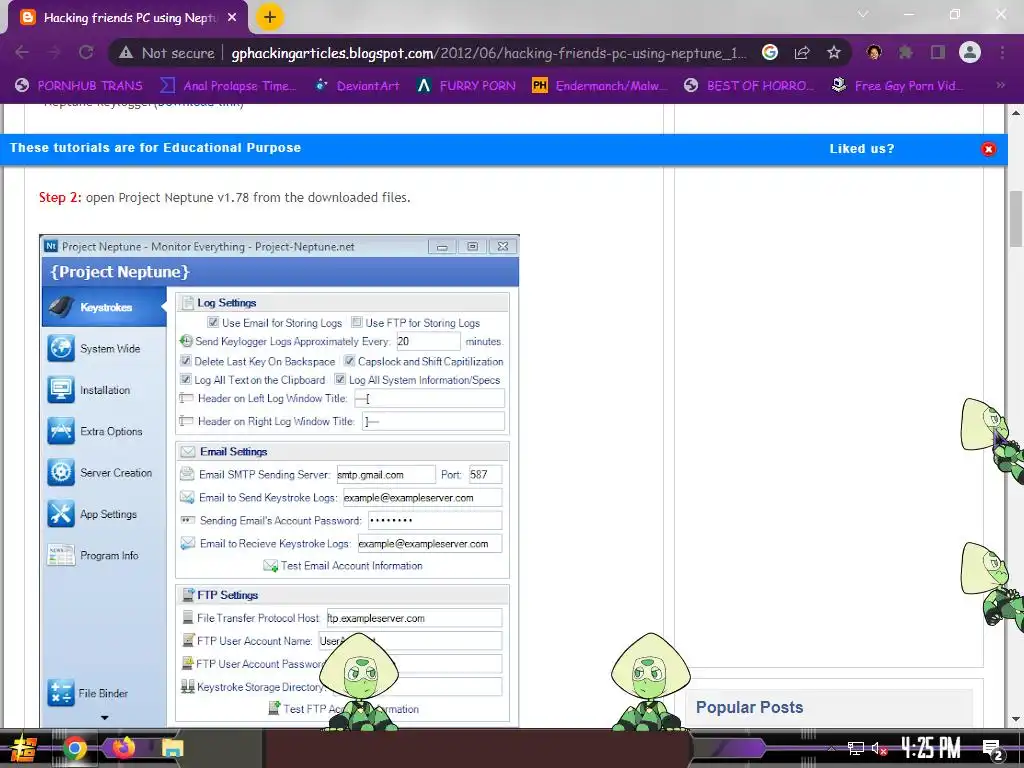
Task: Toggle Use Email for Storing Logs
Action: tap(213, 322)
